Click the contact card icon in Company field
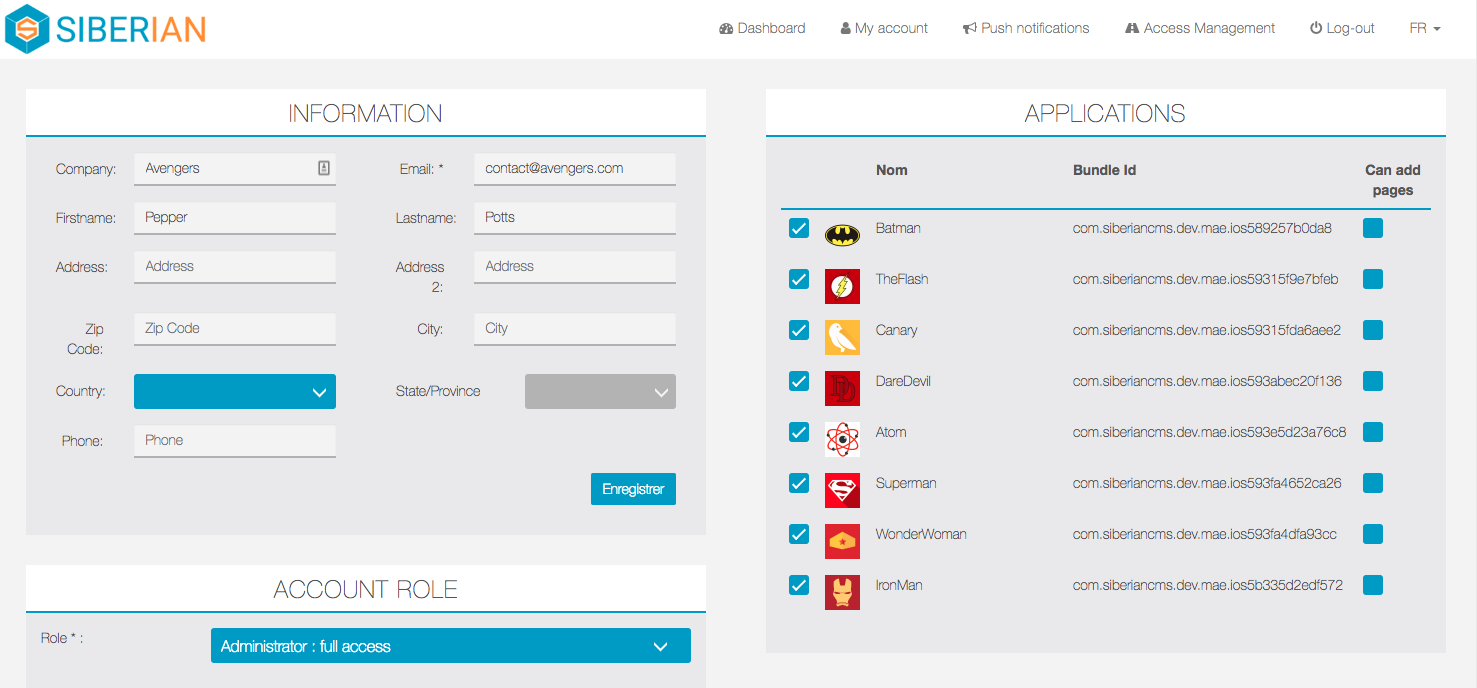The width and height of the screenshot is (1477, 688). coord(324,168)
